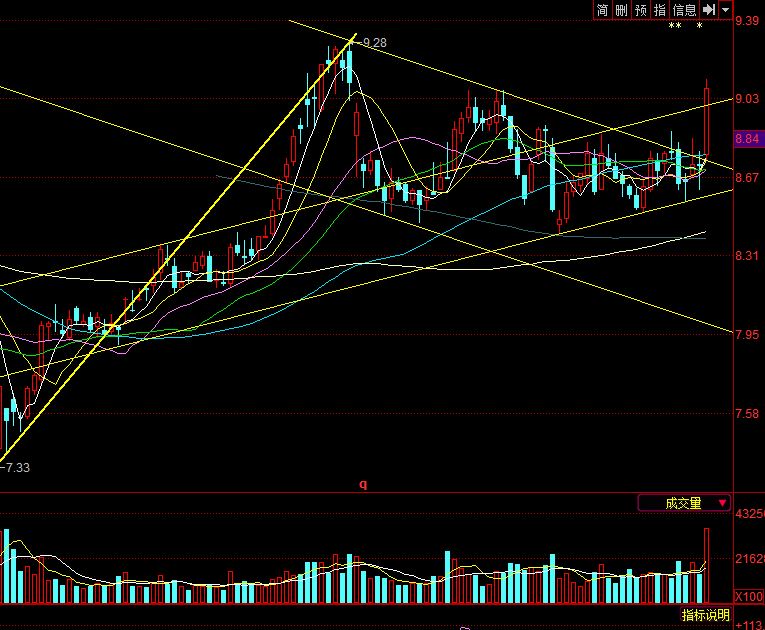
Task: Open the 成交量 indicator dropdown
Action: tap(684, 503)
